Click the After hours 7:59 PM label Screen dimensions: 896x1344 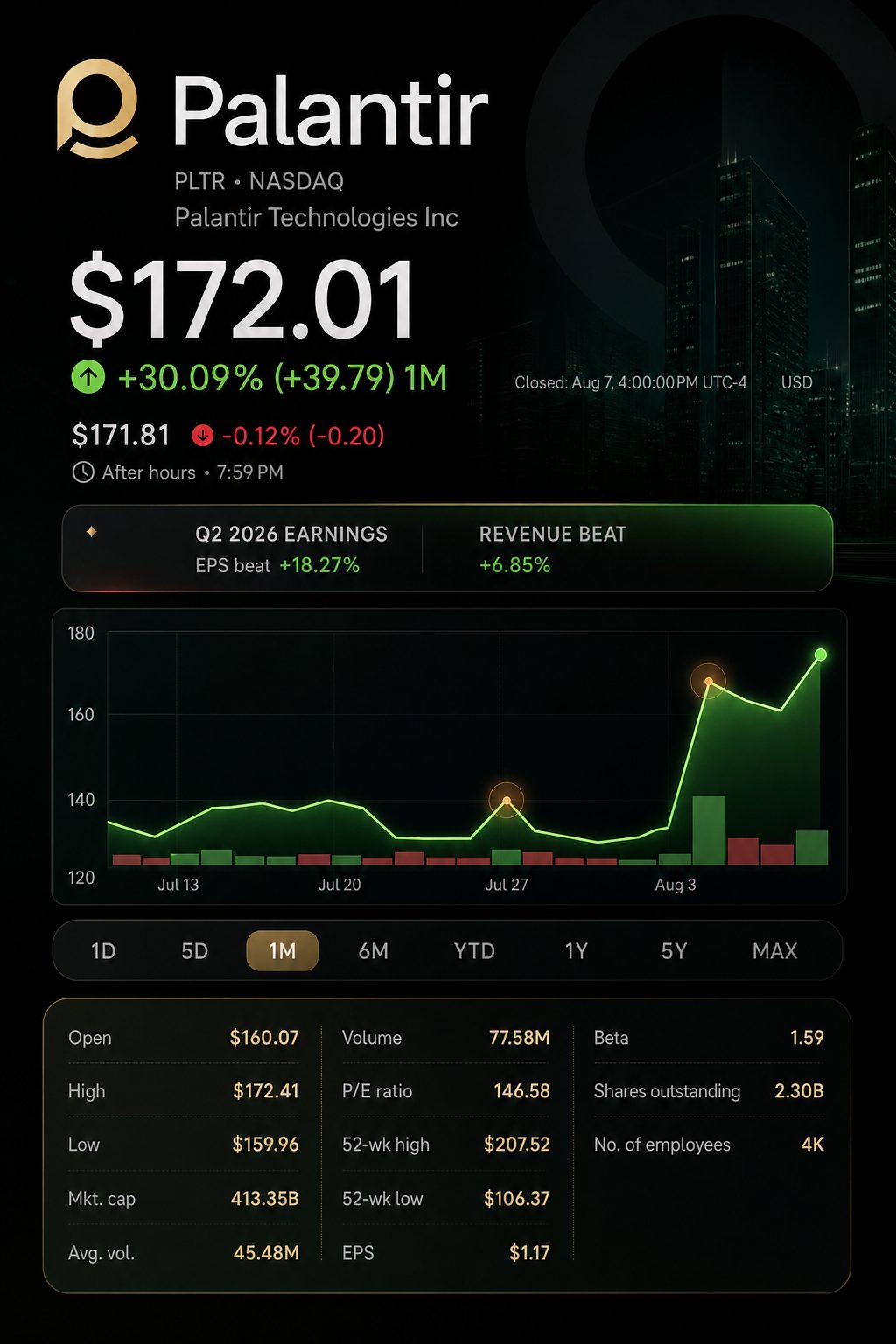coord(192,472)
